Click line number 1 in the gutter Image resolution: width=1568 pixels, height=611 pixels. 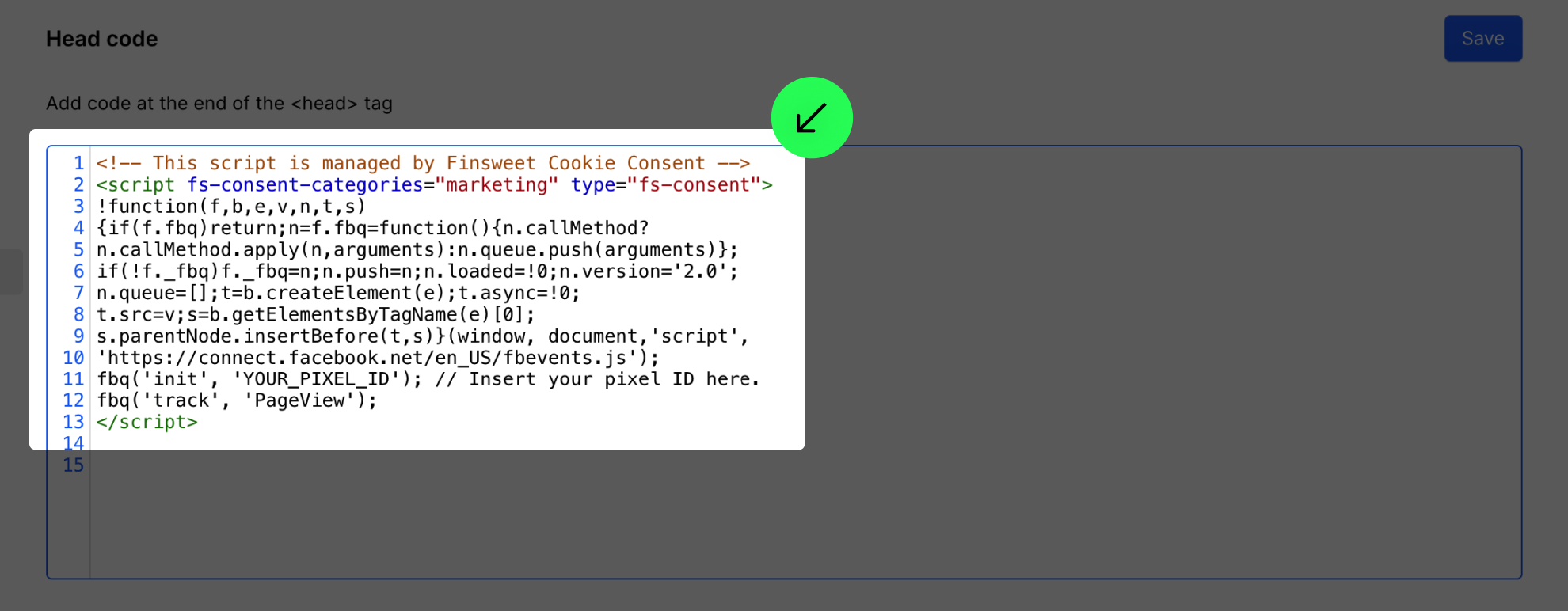[x=78, y=163]
